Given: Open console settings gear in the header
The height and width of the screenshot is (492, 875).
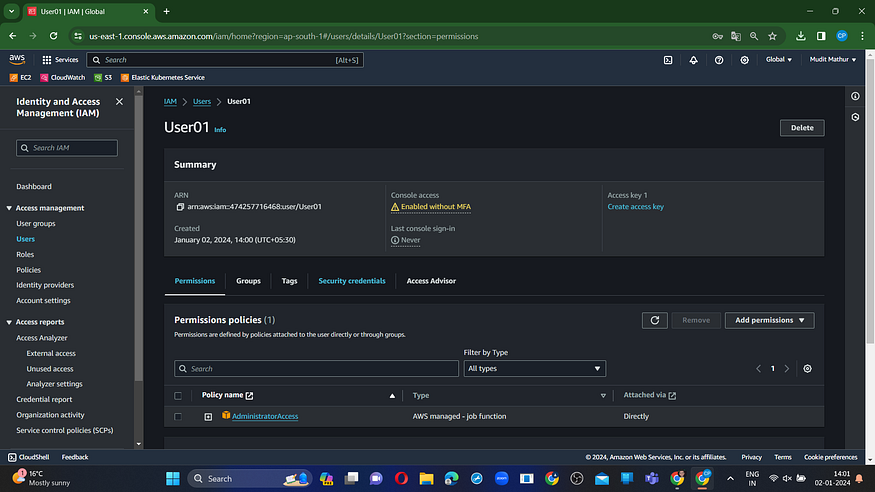Looking at the screenshot, I should 744,60.
